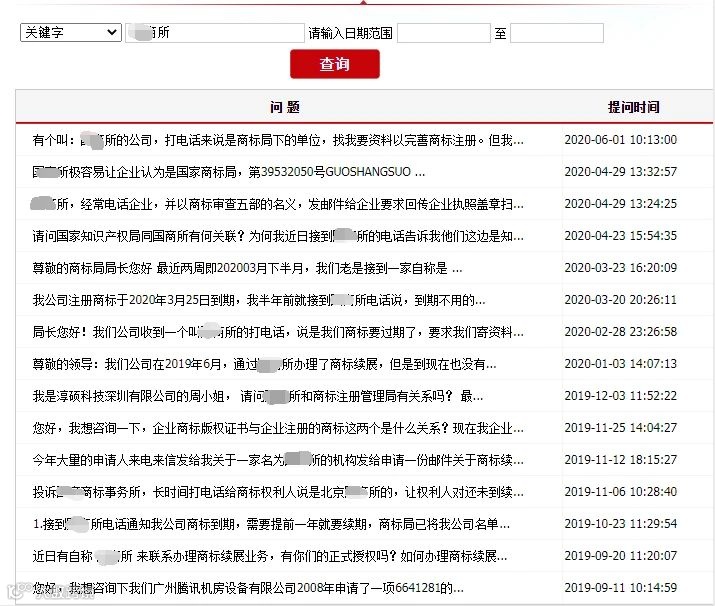Open question 我公司注册商标于2020年3月25日到期
The height and width of the screenshot is (606, 715).
[x=259, y=300]
